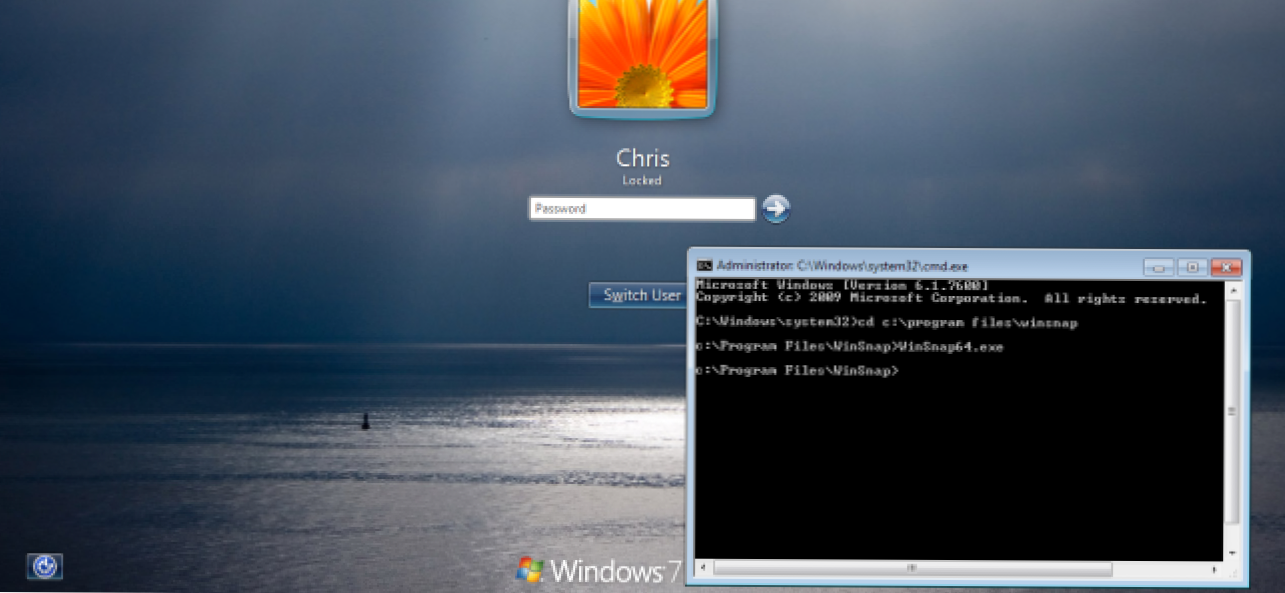Click the horizontal scrollbar thumb
The width and height of the screenshot is (1285, 593).
coord(912,568)
